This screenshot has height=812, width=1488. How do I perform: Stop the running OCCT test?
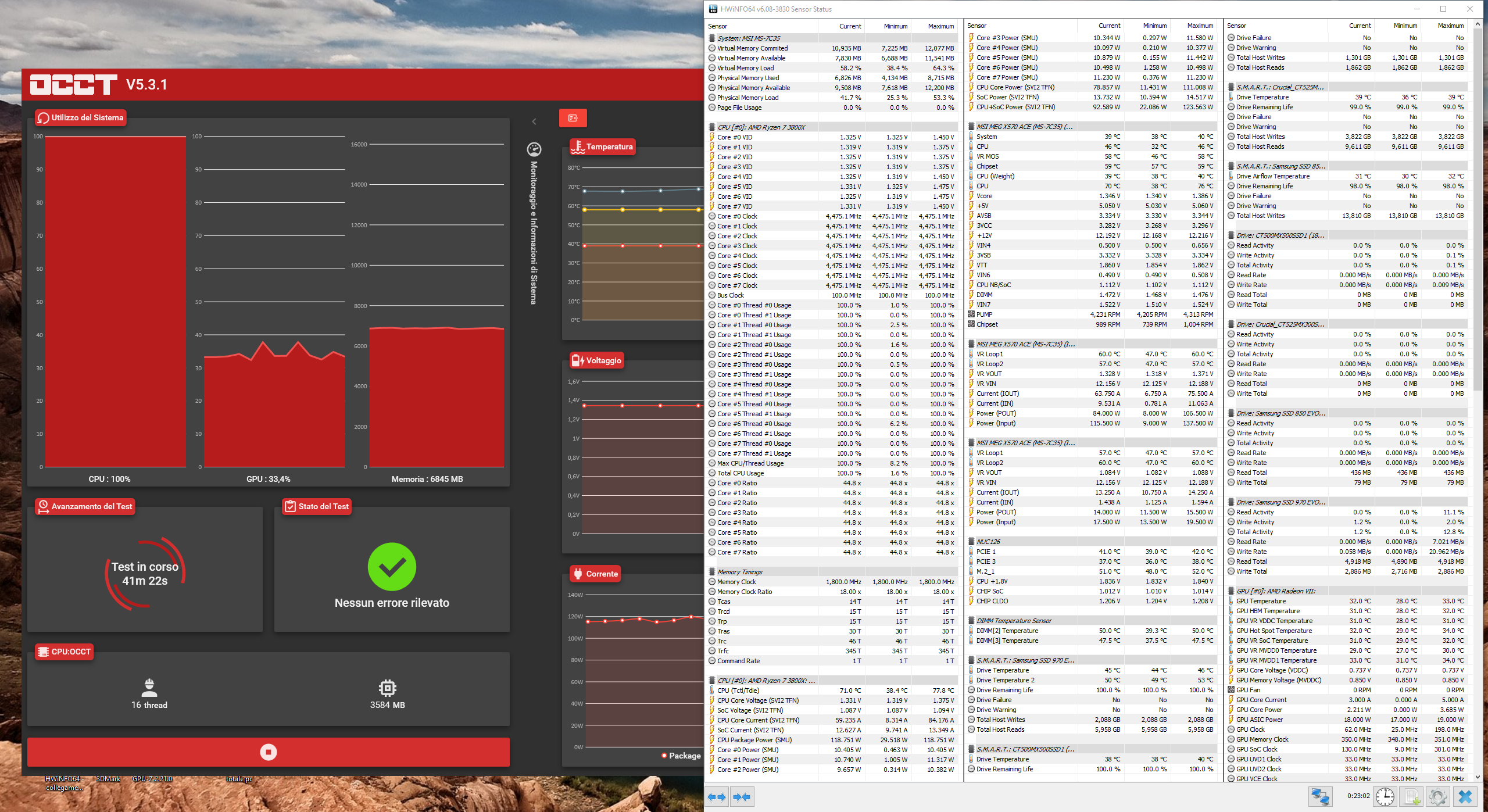[x=268, y=752]
